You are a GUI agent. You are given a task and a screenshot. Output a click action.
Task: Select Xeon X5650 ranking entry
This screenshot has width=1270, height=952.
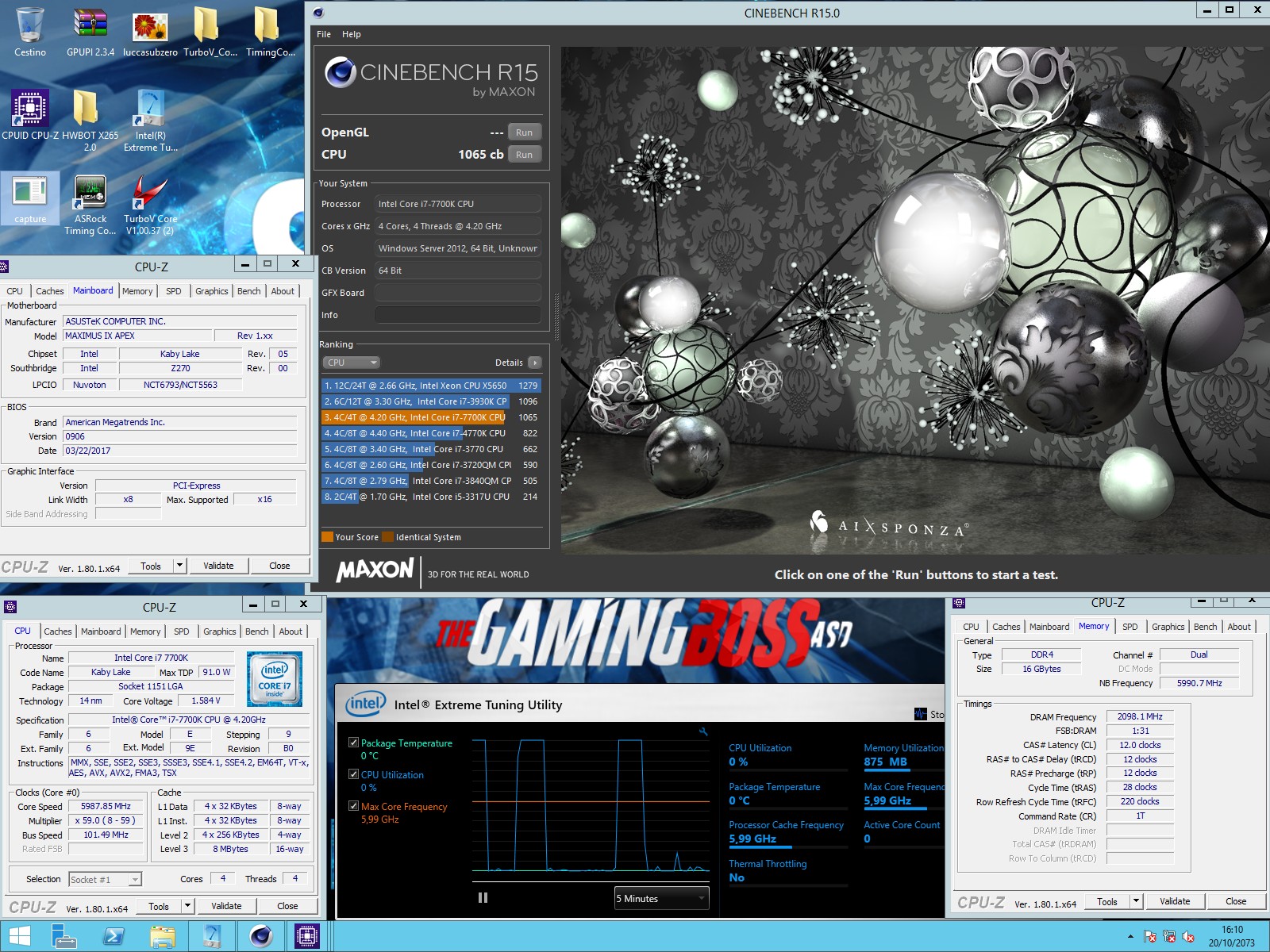(x=431, y=386)
